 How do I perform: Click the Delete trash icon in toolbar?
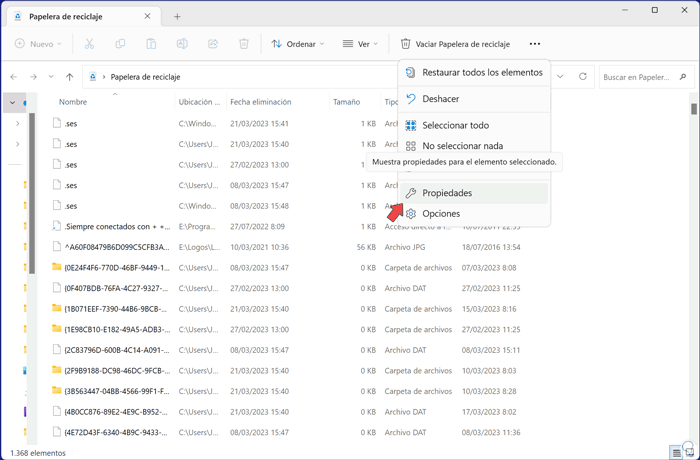tap(244, 44)
